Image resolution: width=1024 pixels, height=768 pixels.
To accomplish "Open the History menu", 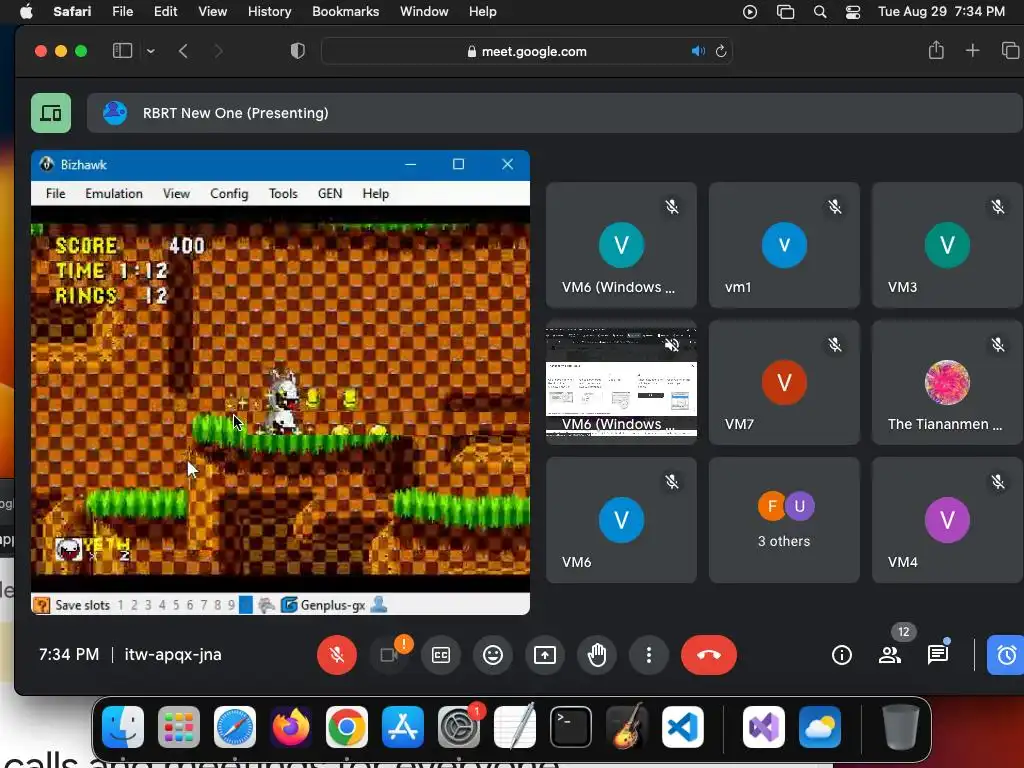I will coord(269,11).
